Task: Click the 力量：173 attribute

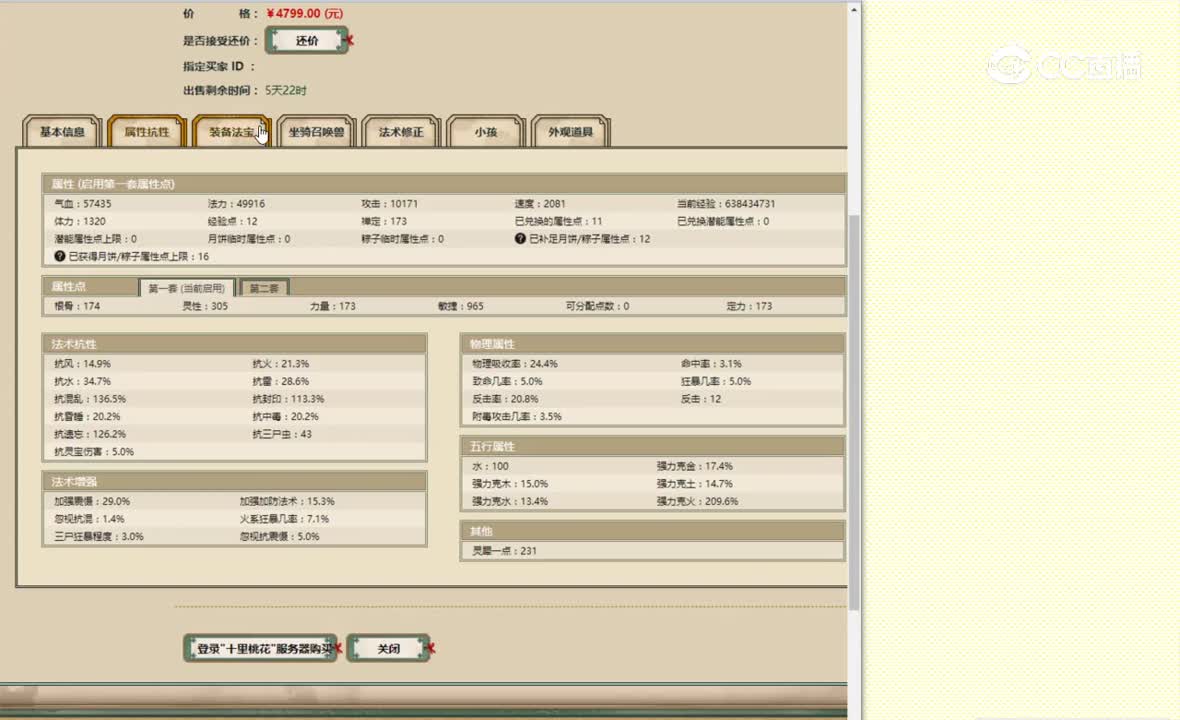Action: pos(333,306)
